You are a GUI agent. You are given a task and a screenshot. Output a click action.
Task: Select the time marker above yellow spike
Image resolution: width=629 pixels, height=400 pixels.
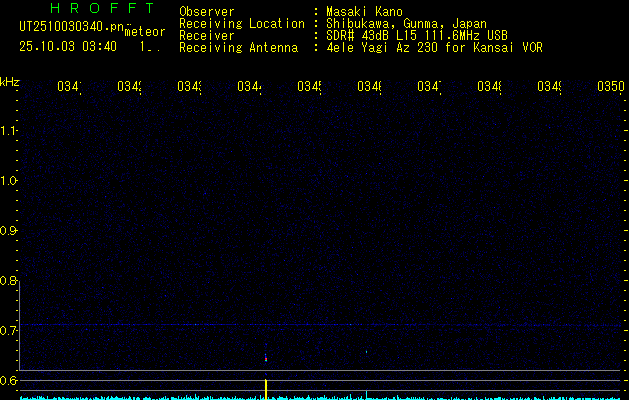[250, 87]
